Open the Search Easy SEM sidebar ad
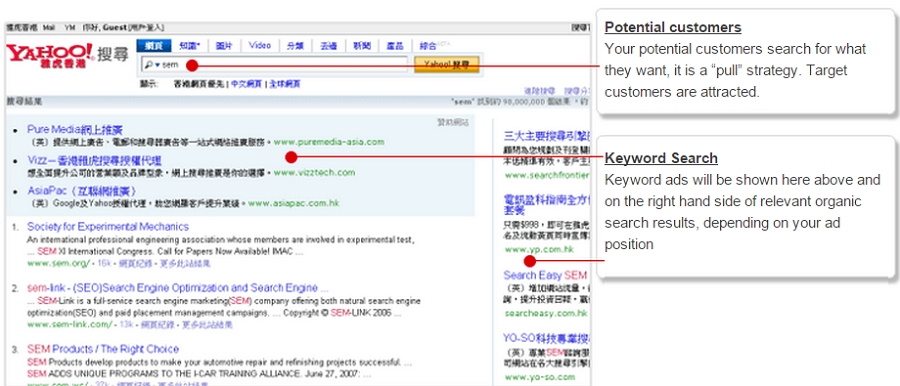Viewport: 900px width, 386px height. point(545,275)
